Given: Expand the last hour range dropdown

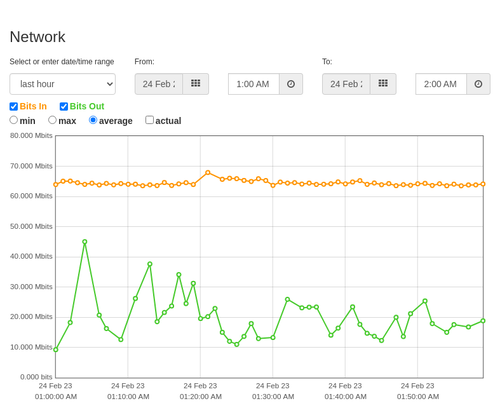Looking at the screenshot, I should 63,84.
